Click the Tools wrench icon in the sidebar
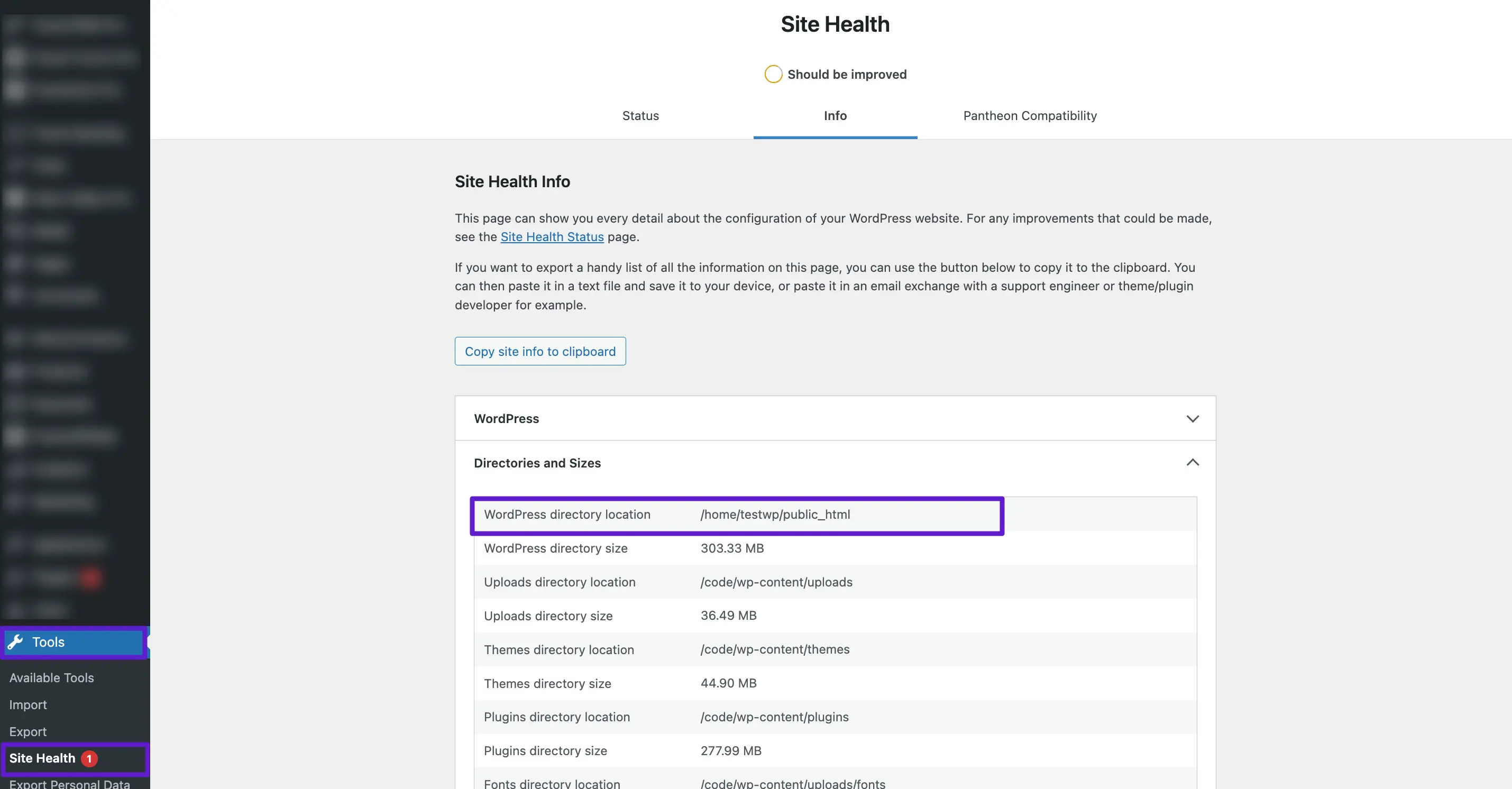Screen dimensions: 1512x789 point(15,641)
